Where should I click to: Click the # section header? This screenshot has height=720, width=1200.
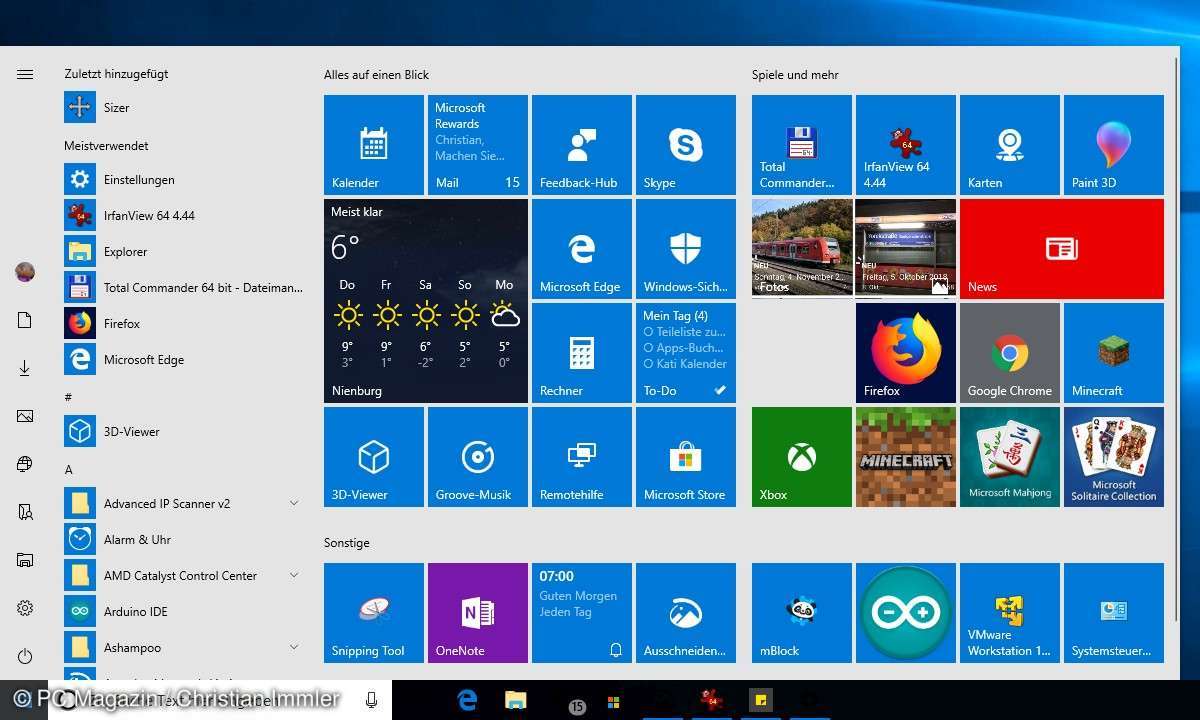click(68, 397)
